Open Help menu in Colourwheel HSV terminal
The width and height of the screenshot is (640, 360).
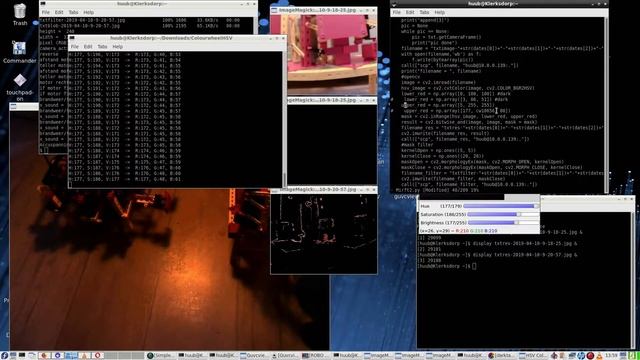coord(118,47)
